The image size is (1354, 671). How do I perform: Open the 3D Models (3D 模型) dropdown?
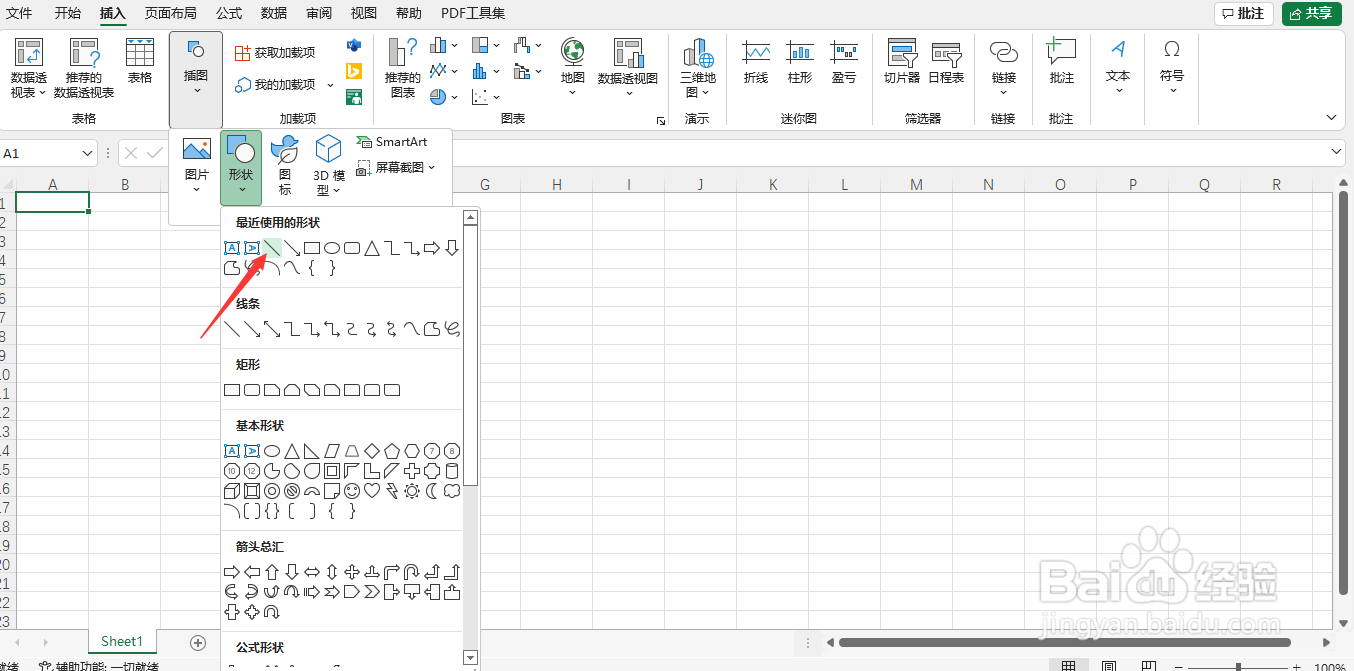[329, 165]
